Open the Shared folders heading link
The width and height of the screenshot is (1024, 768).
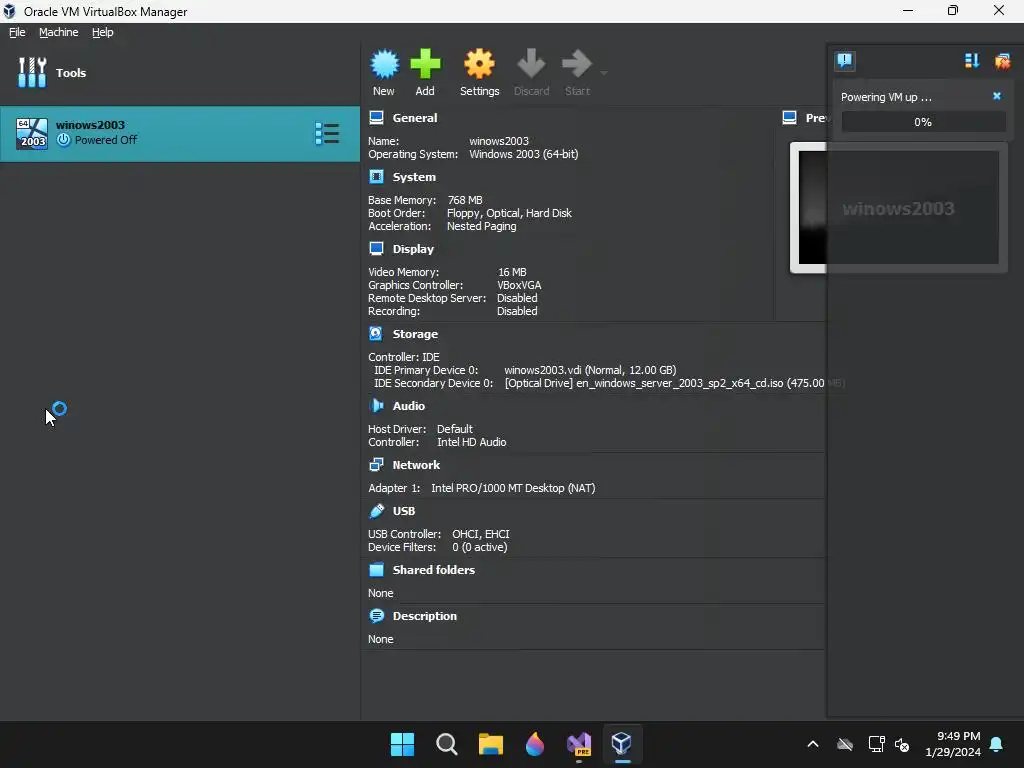(434, 570)
